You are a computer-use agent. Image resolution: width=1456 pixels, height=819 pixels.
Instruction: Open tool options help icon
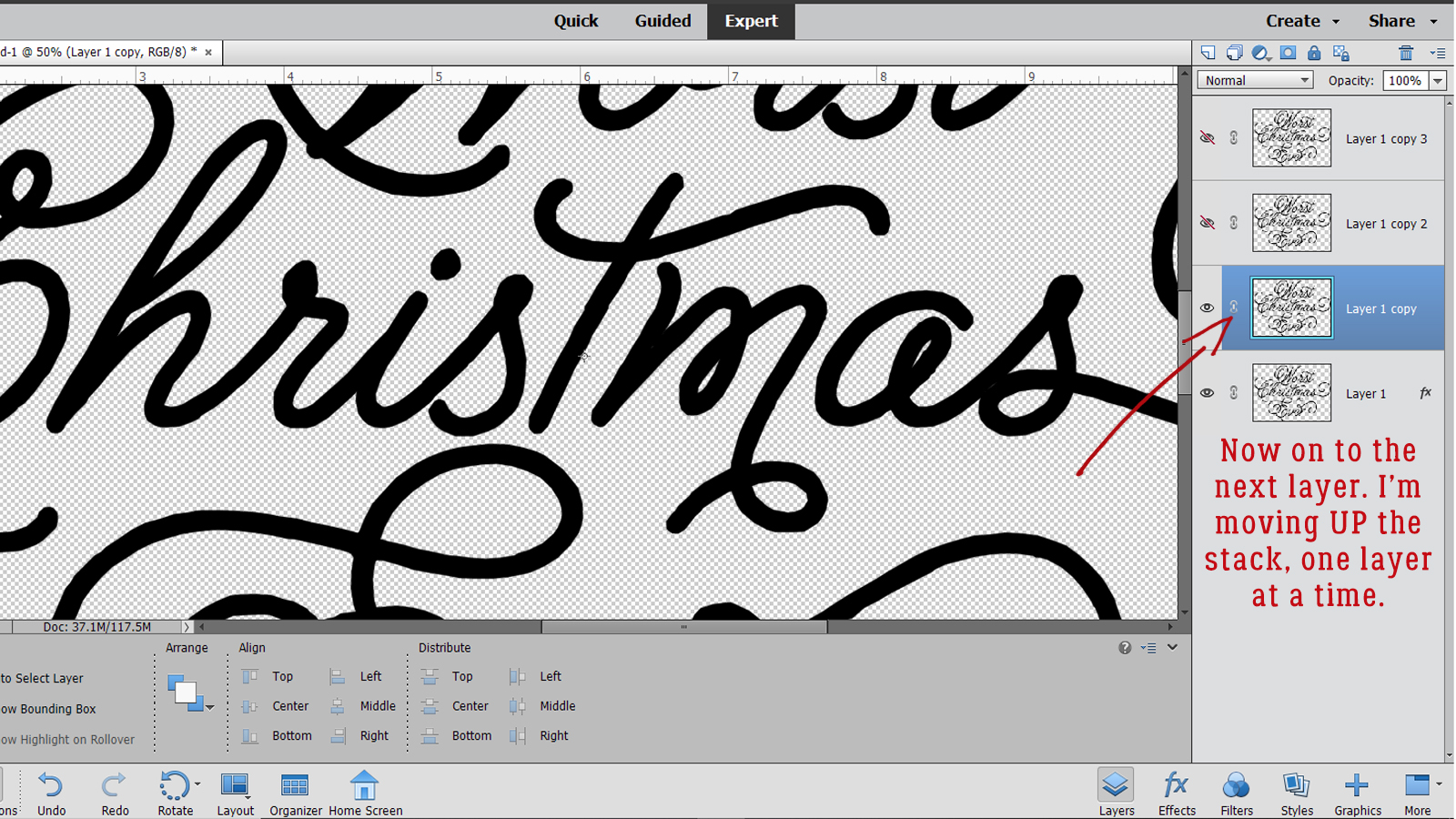coord(1125,648)
